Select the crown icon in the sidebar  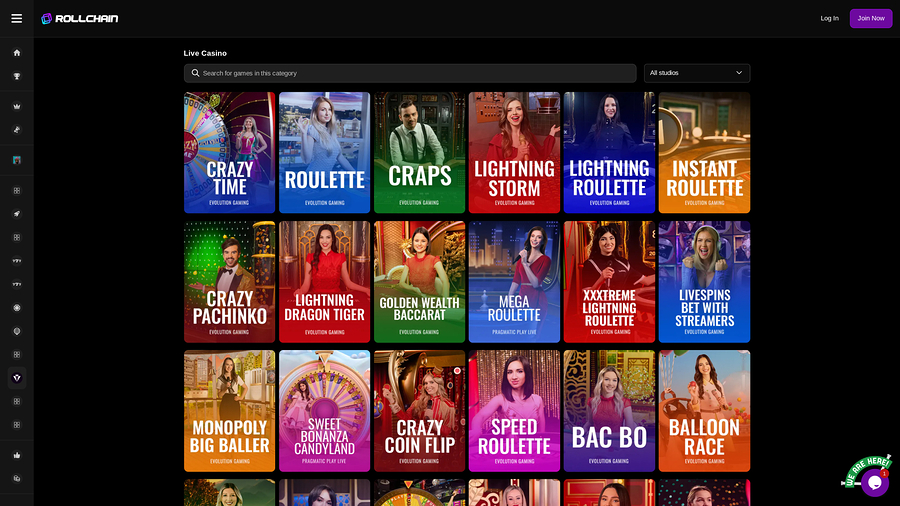(16, 106)
